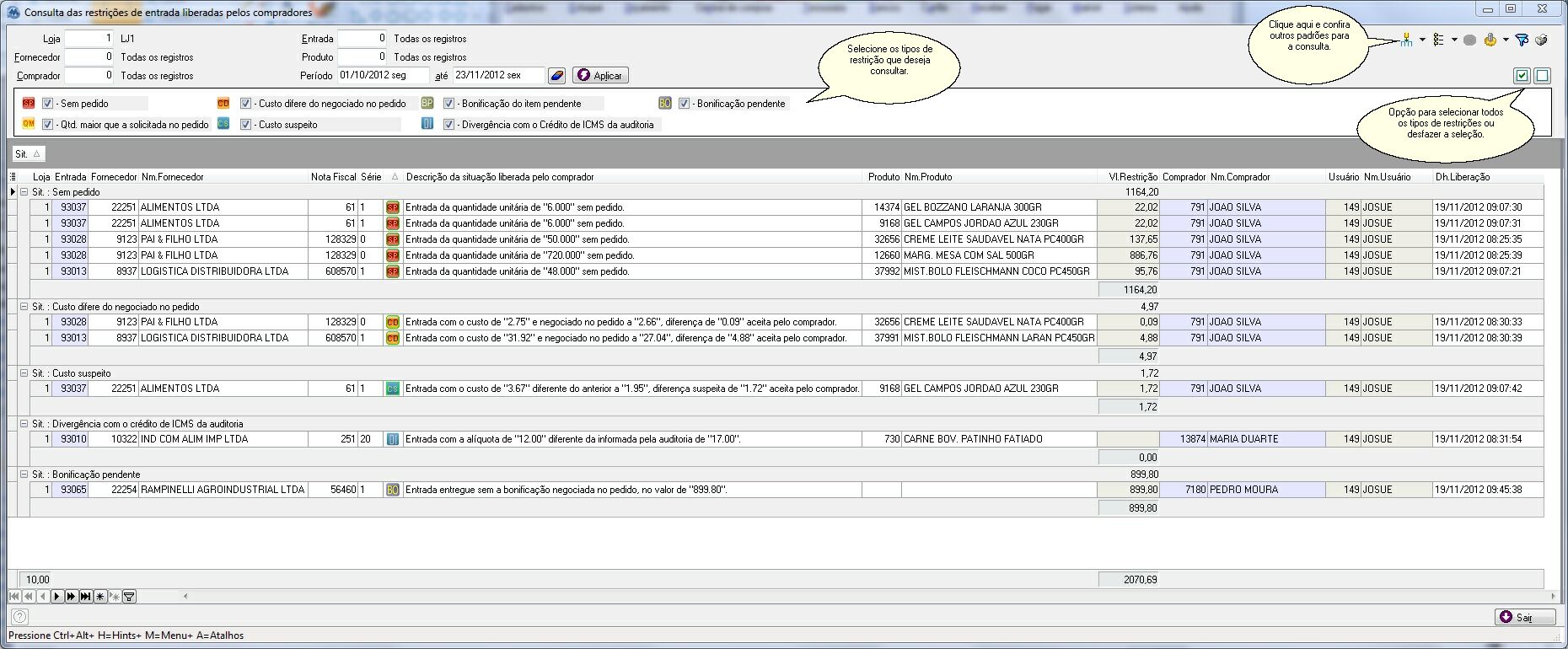
Task: Uncheck the Bonificação pendente restriction
Action: pos(685,104)
